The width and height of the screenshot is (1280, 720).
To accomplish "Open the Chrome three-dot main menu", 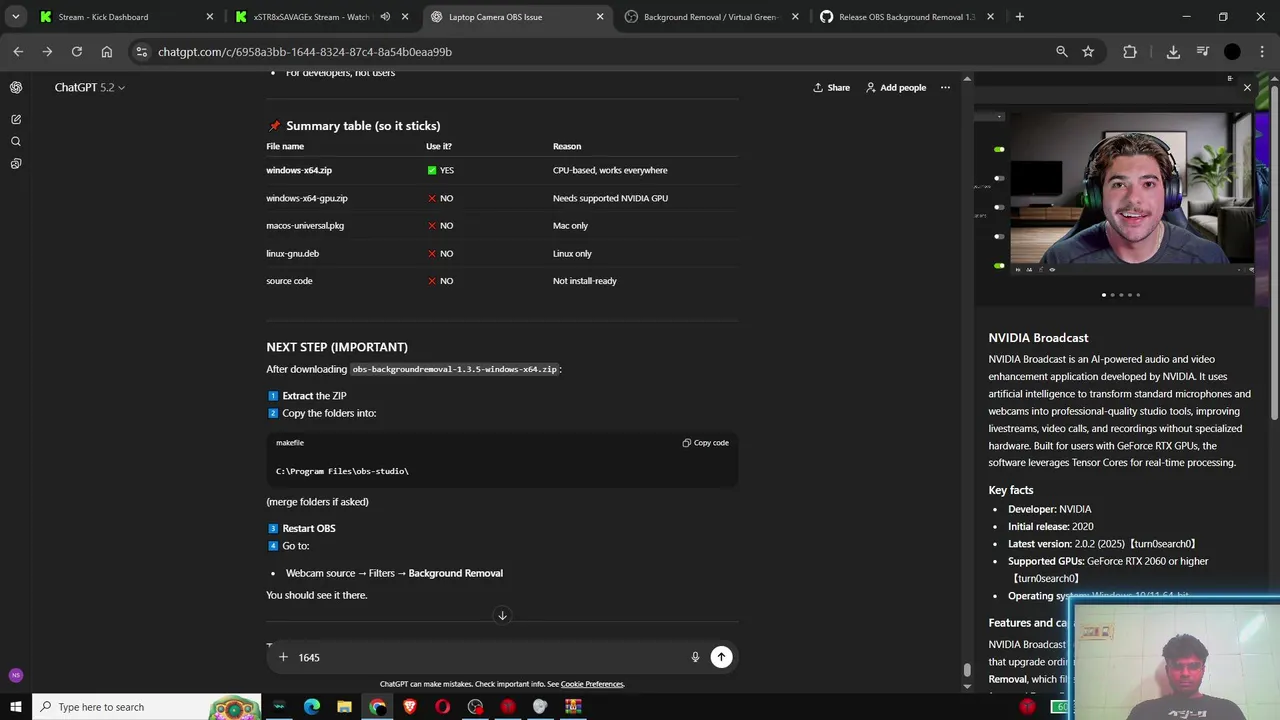I will [x=1261, y=51].
